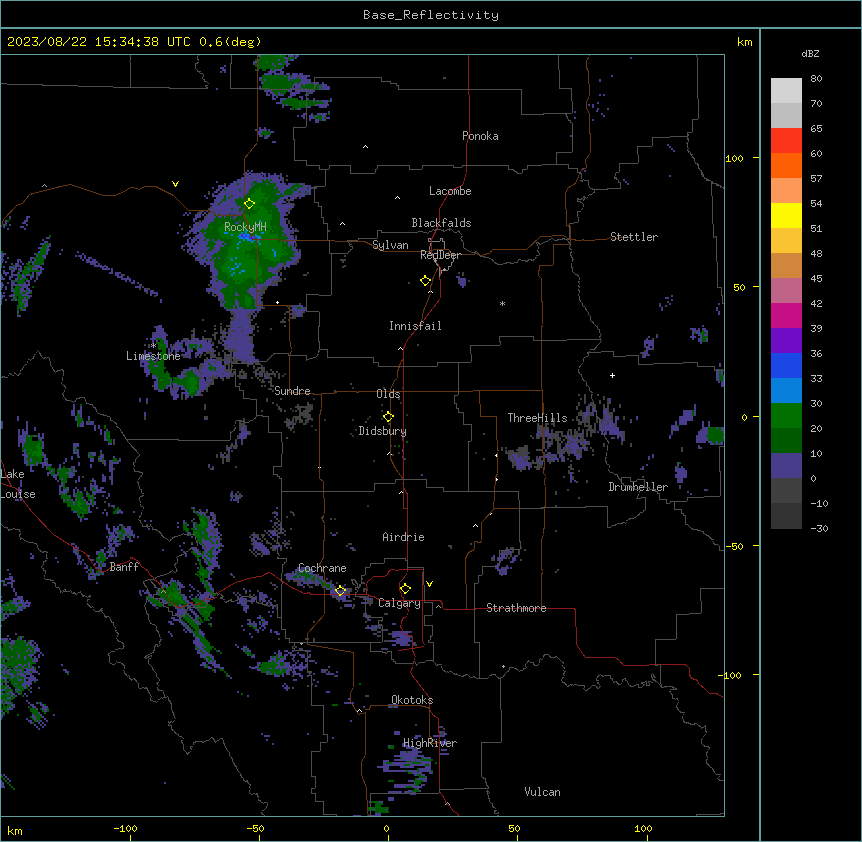The image size is (862, 842).
Task: Select the bright yellow swatch in the legend
Action: click(x=786, y=215)
